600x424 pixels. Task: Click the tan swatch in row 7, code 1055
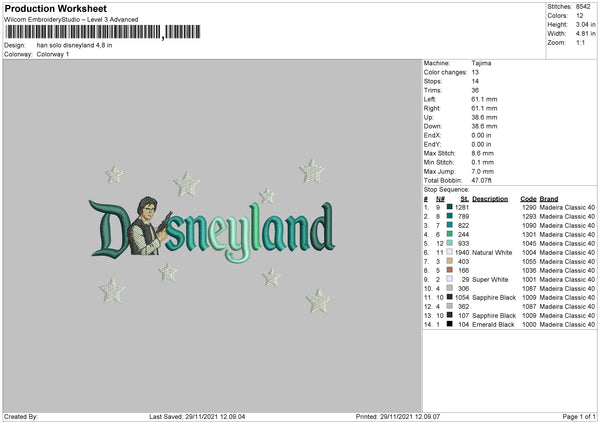450,261
